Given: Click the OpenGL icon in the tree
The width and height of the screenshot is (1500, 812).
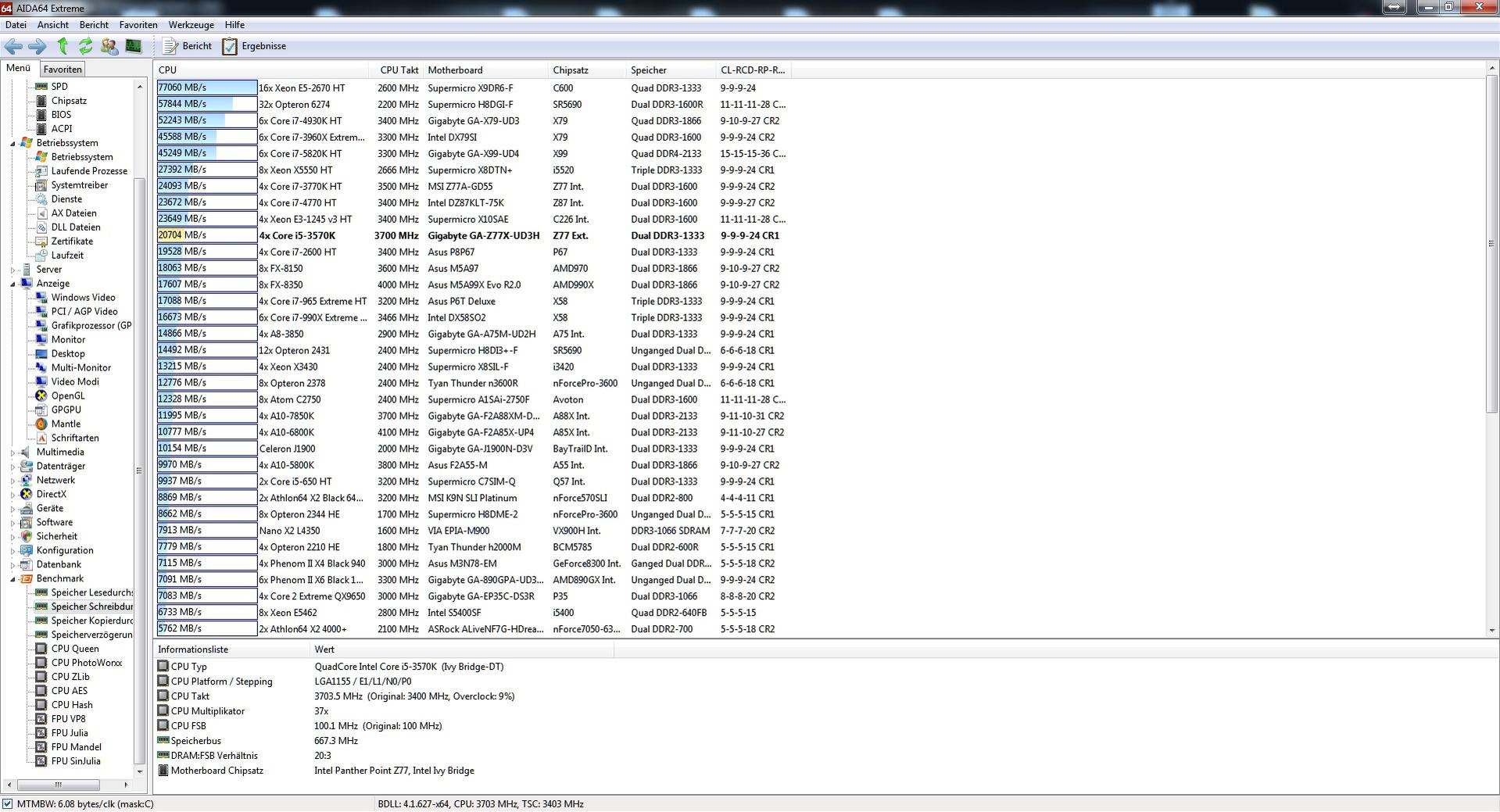Looking at the screenshot, I should tap(41, 396).
